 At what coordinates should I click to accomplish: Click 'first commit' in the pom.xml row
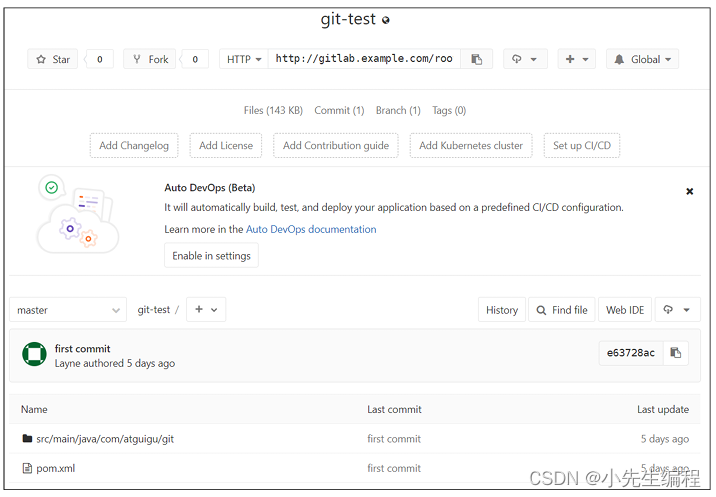click(x=394, y=469)
